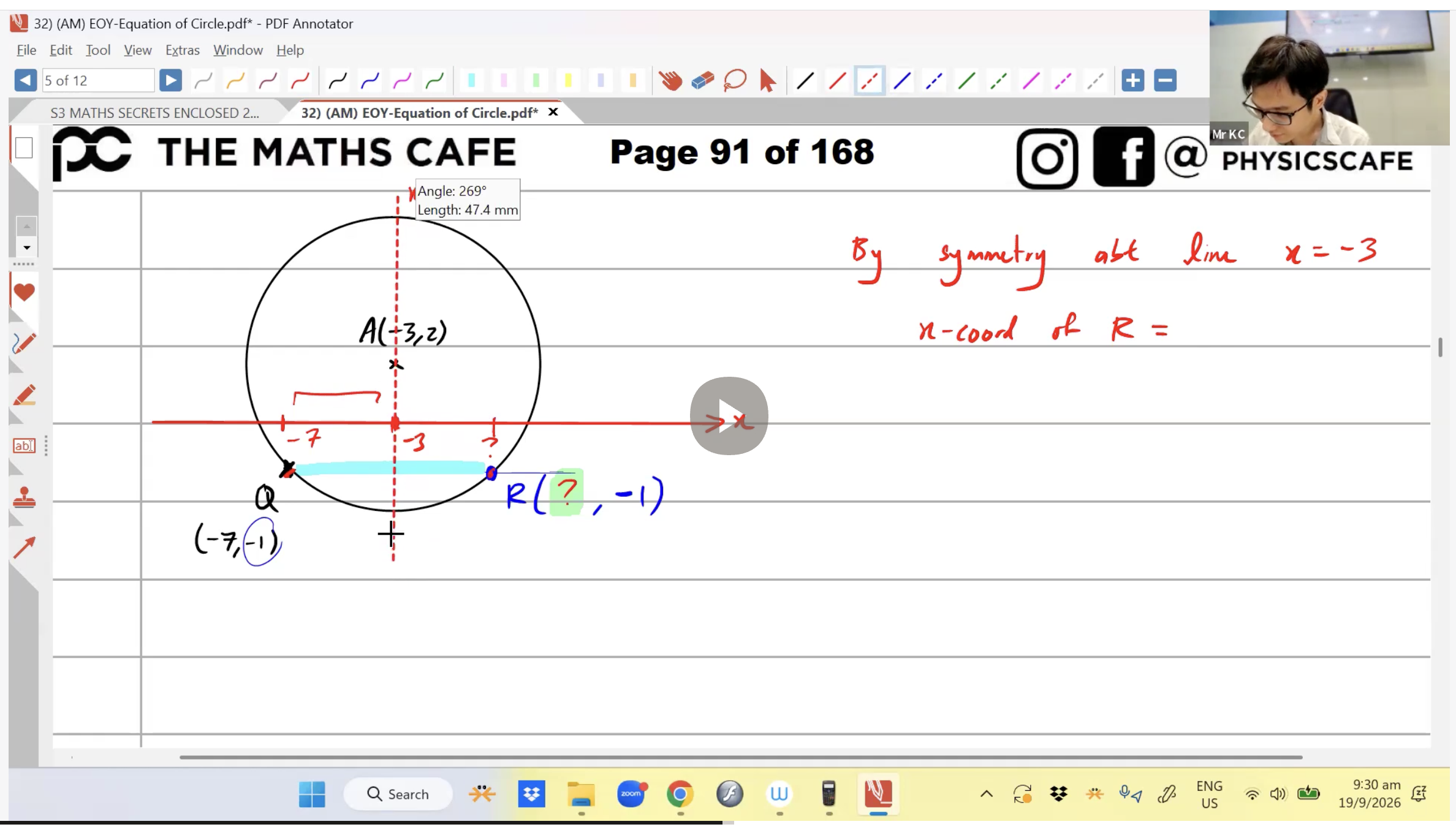The height and width of the screenshot is (827, 1456).
Task: Click the horizontal scrollbar at bottom
Action: pyautogui.click(x=740, y=757)
